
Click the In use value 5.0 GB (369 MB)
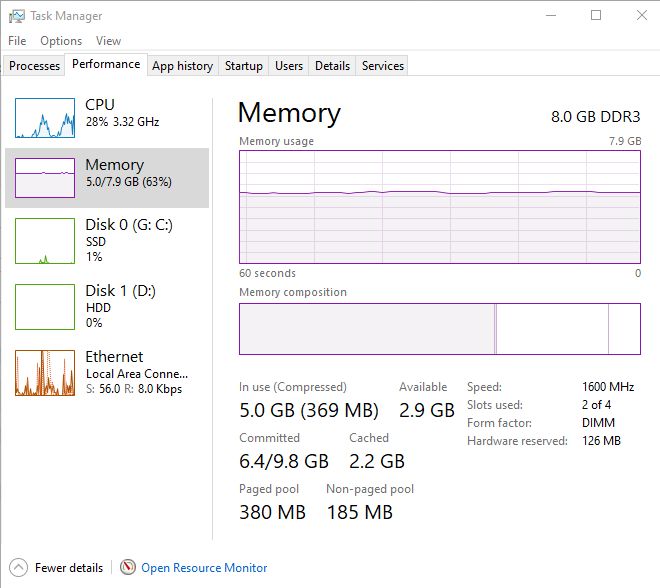pos(309,410)
